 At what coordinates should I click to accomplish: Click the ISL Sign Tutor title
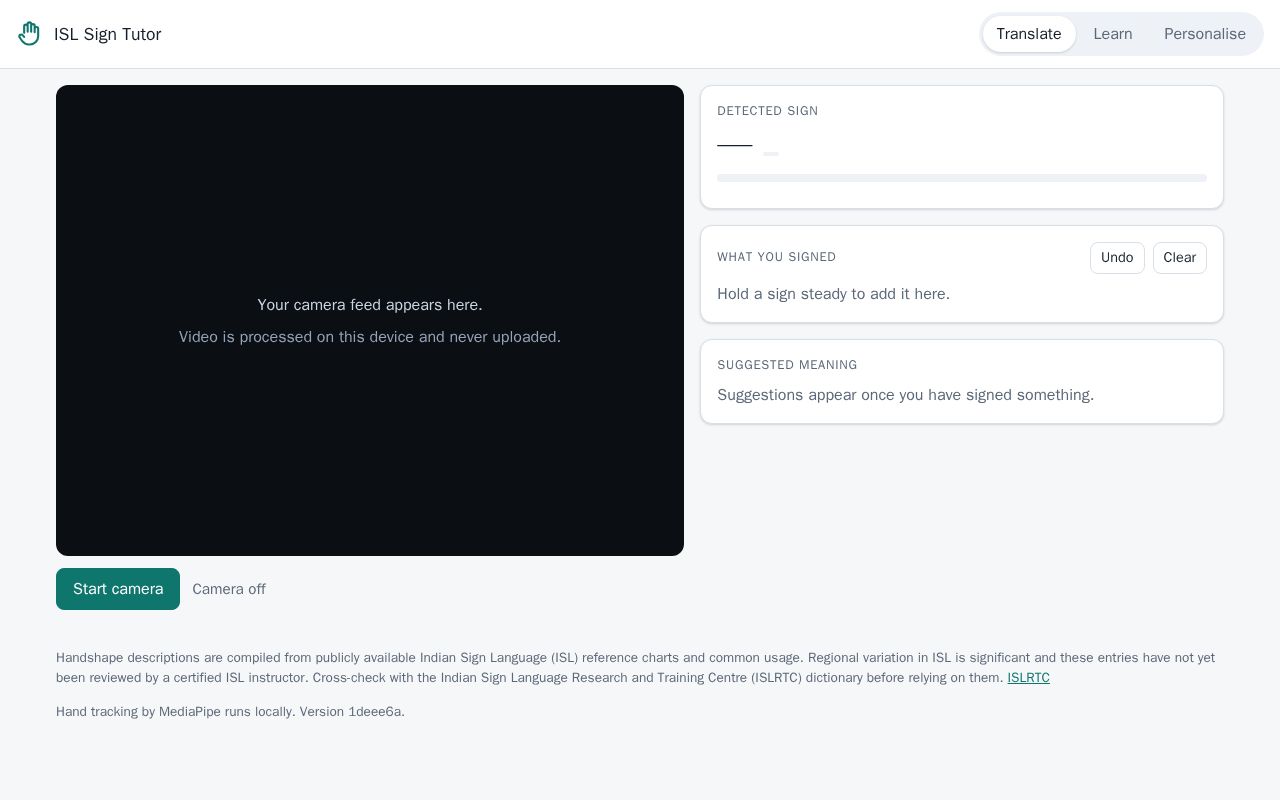[x=107, y=34]
